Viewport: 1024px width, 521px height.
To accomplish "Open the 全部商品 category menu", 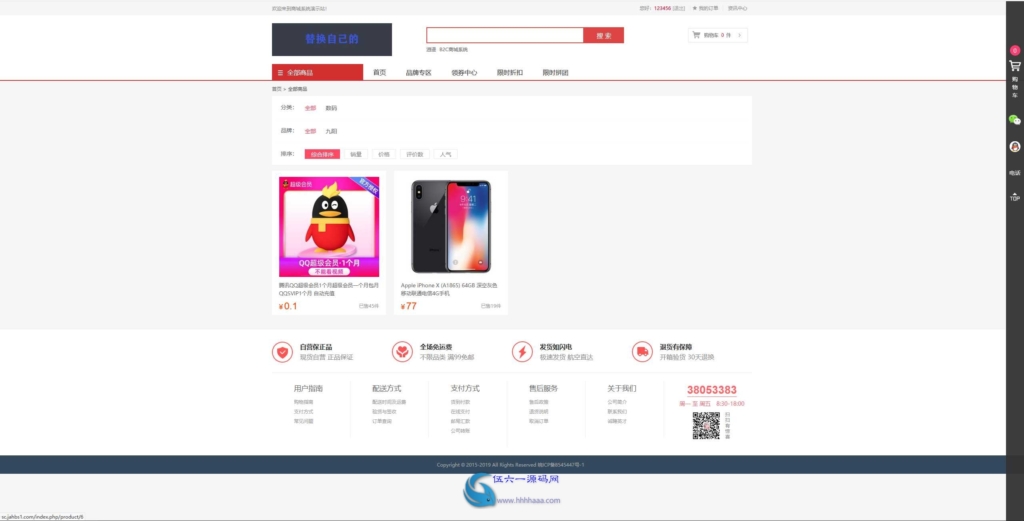I will [x=317, y=72].
